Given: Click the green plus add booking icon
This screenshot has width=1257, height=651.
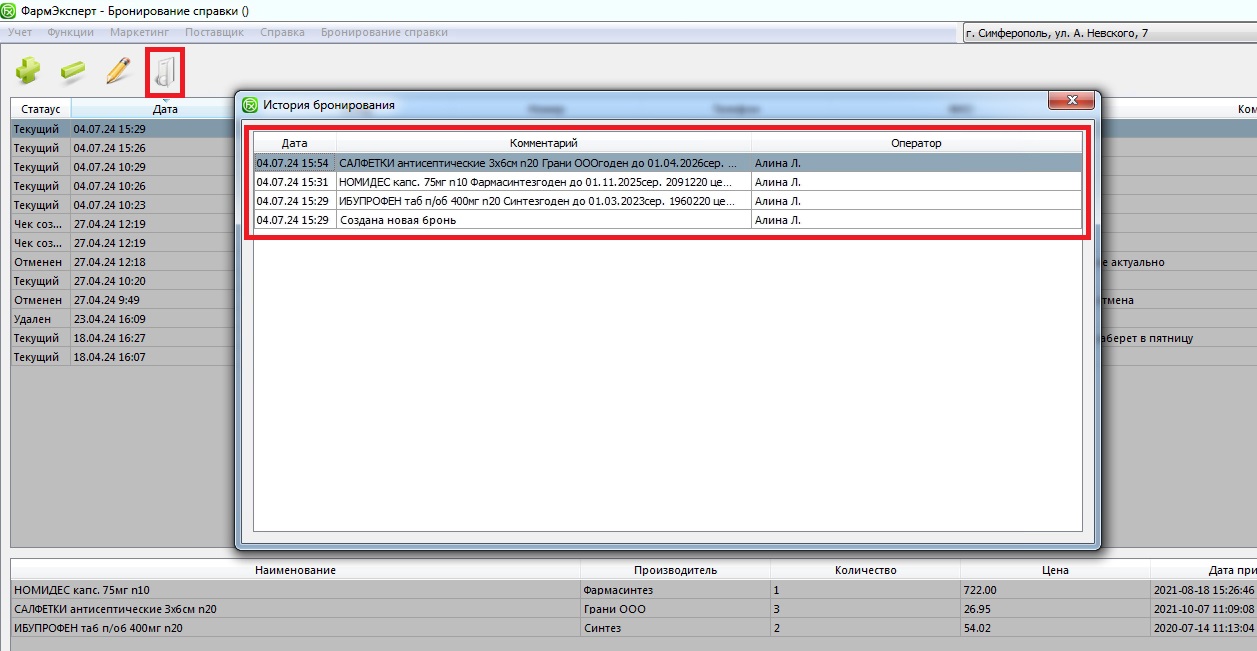Looking at the screenshot, I should coord(27,71).
